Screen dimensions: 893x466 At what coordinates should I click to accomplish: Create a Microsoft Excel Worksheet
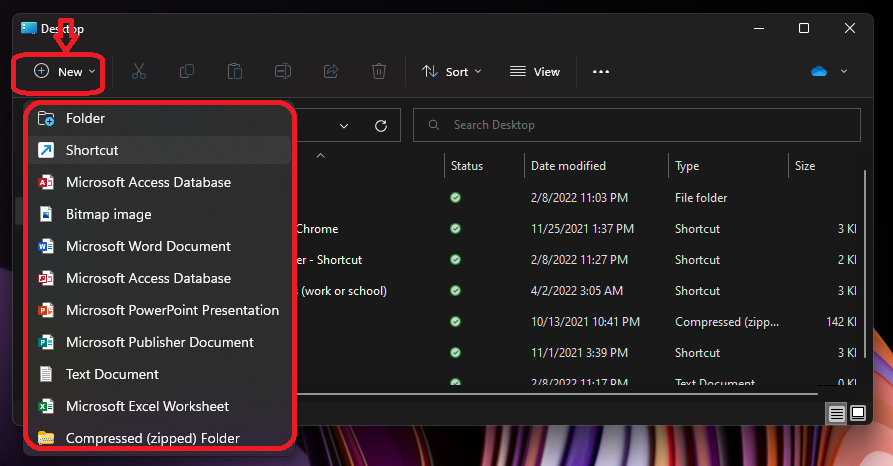(x=160, y=406)
